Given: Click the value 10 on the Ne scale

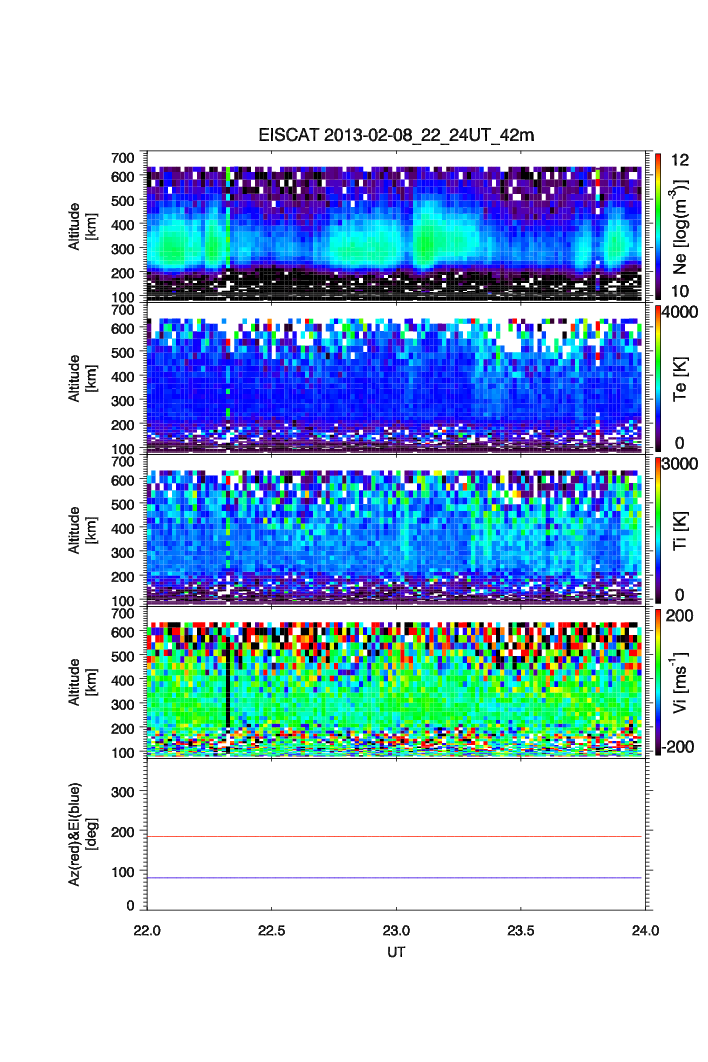Looking at the screenshot, I should coord(680,291).
